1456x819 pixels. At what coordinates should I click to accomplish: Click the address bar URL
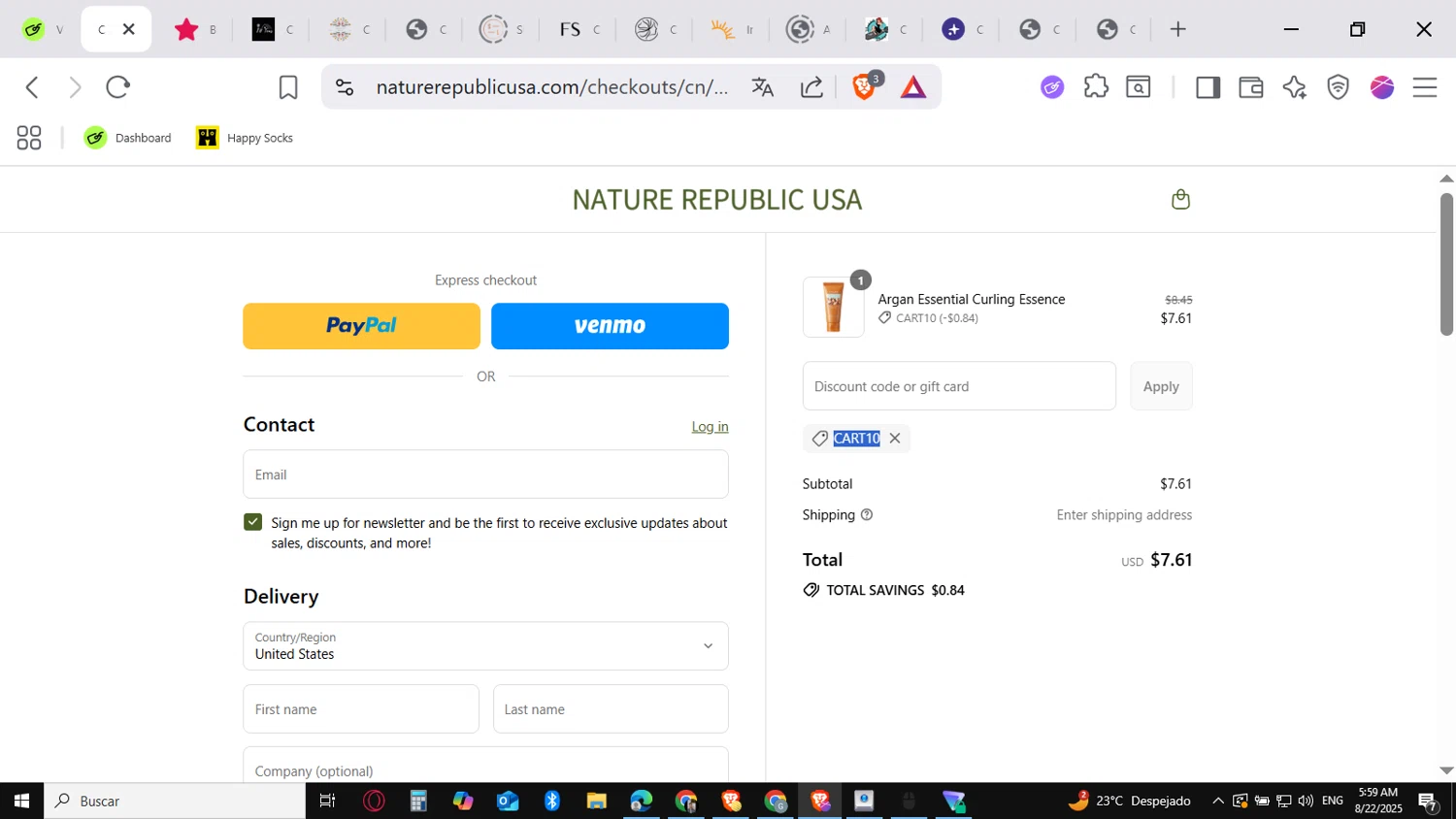(x=551, y=87)
